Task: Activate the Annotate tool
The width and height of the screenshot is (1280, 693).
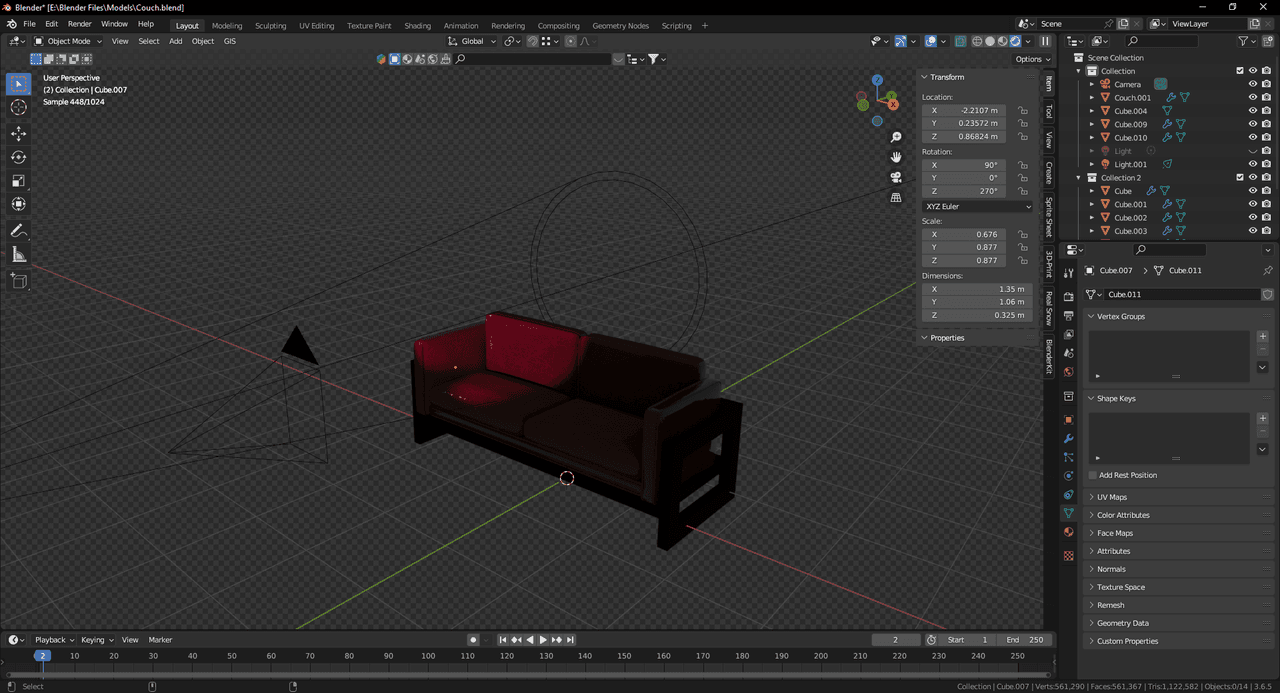Action: tap(18, 231)
